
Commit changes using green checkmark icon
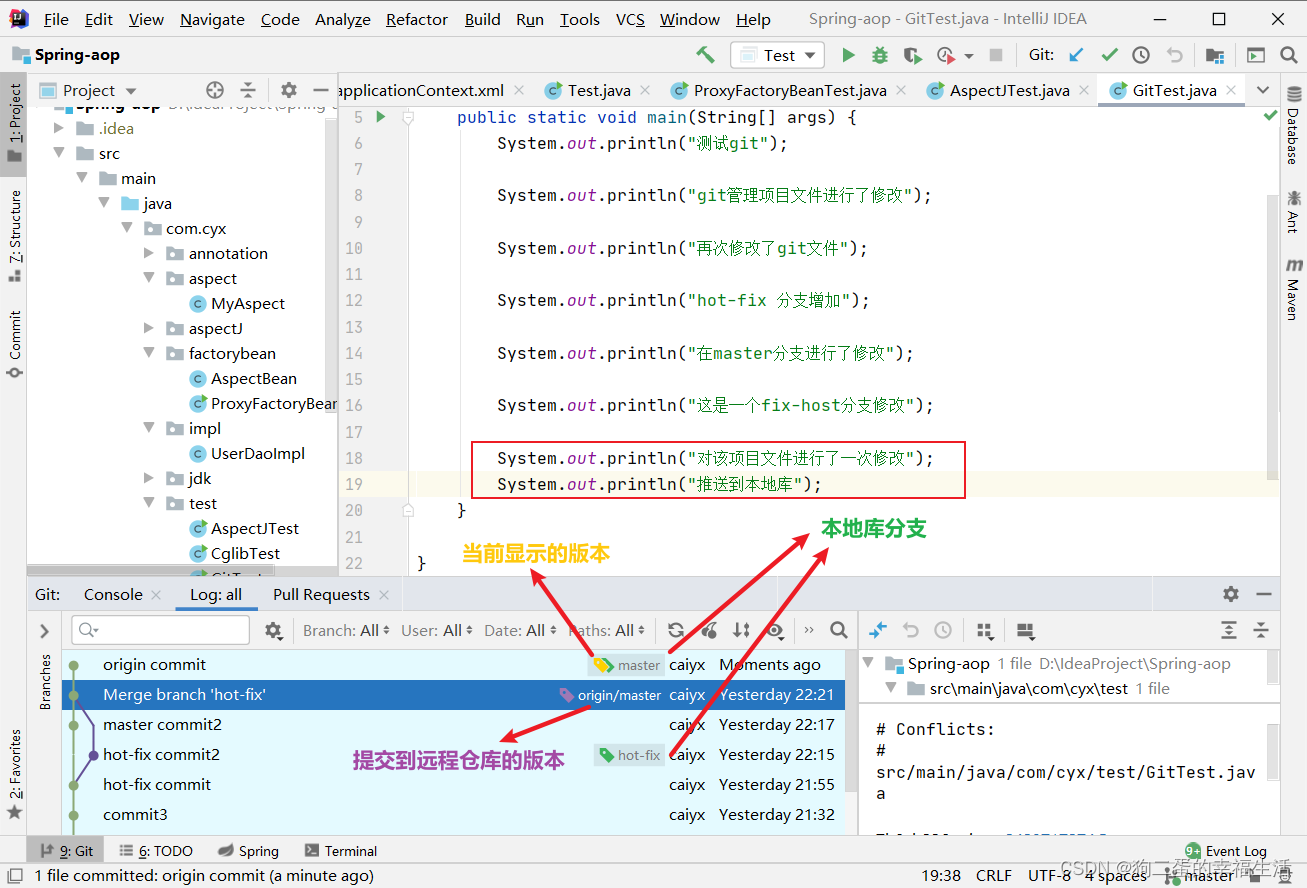(x=1109, y=55)
